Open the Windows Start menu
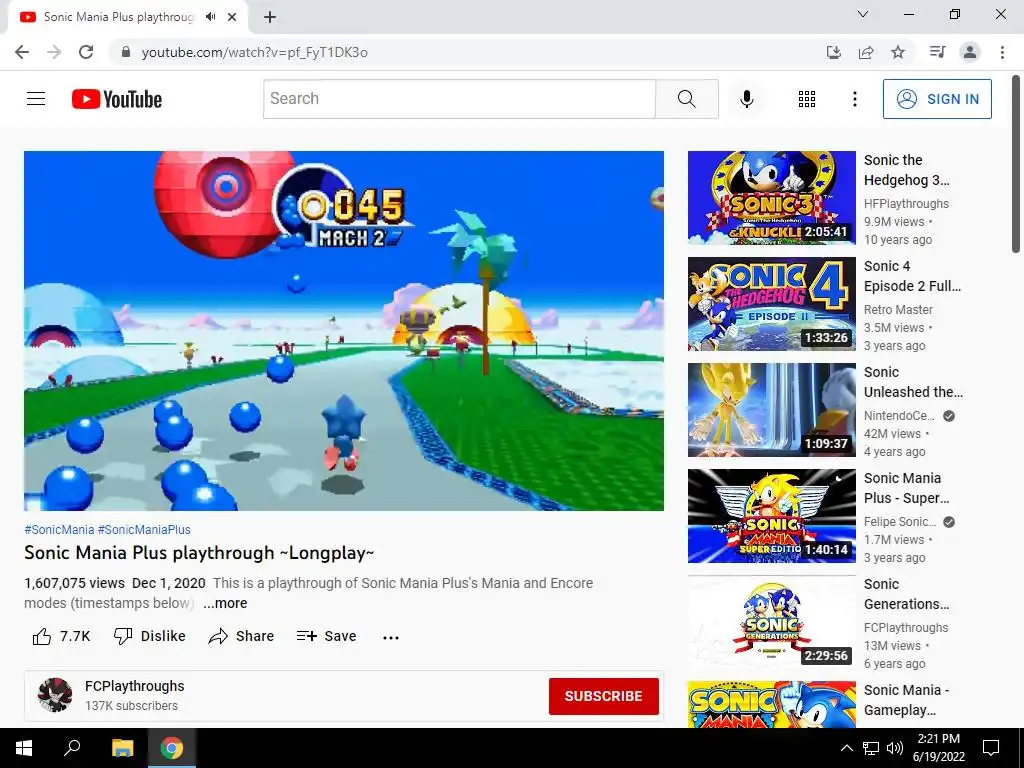The height and width of the screenshot is (768, 1024). point(24,748)
